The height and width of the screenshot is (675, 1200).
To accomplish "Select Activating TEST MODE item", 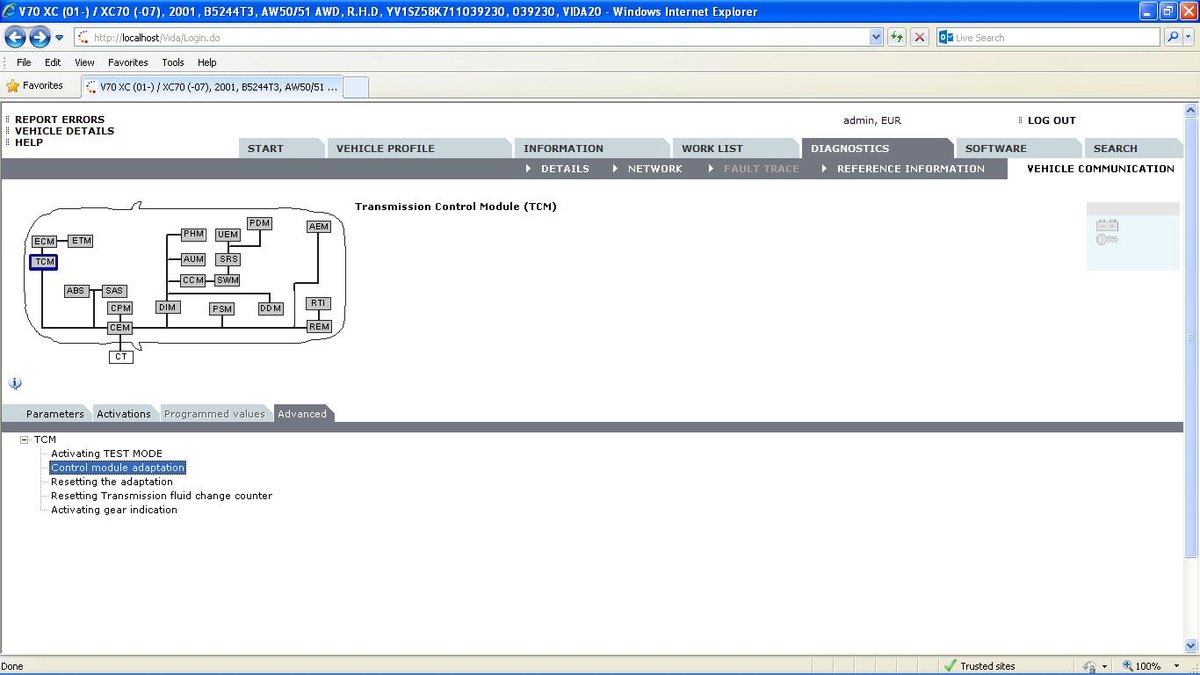I will tap(106, 454).
